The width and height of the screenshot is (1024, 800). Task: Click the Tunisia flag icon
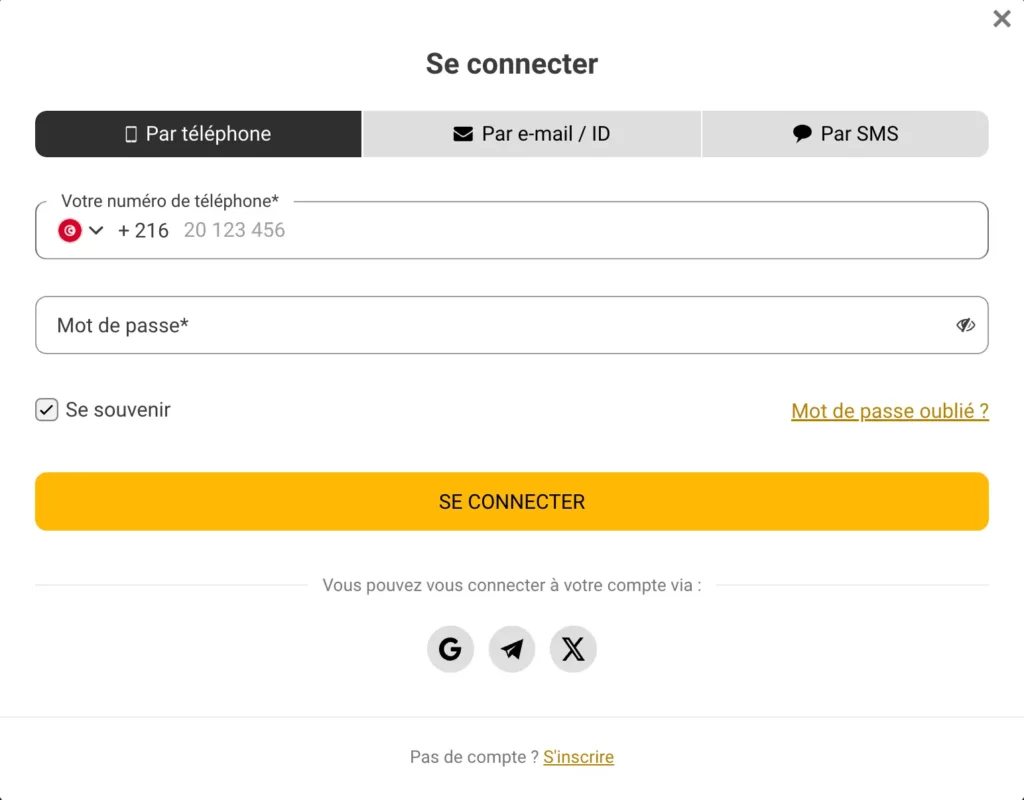[67, 230]
